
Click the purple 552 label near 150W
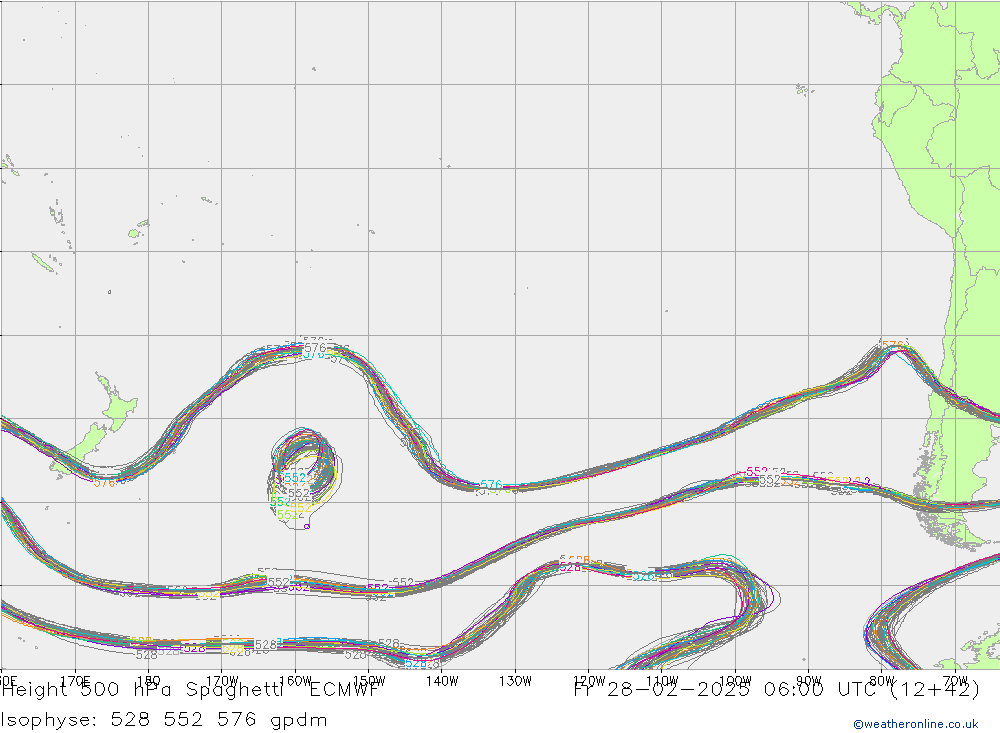point(378,588)
